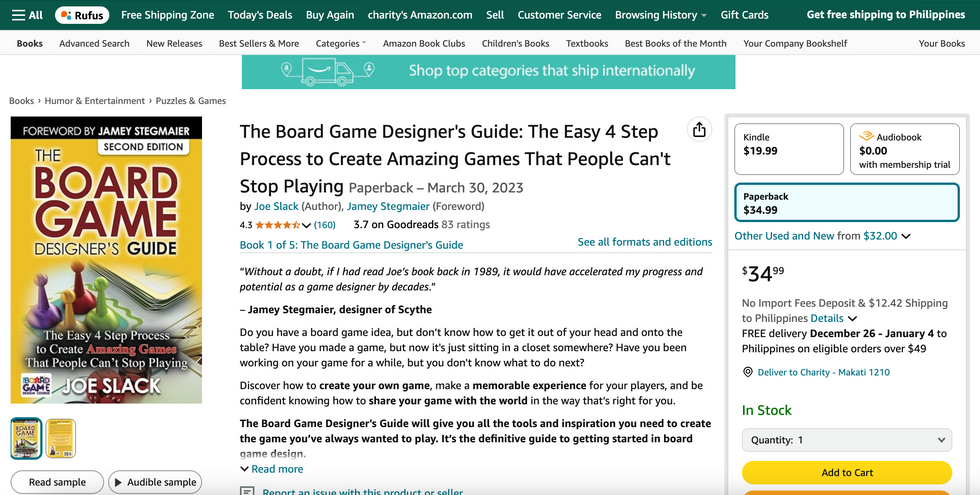Click the Shop top categories international banner
Screen dimensions: 980x495
pos(488,72)
